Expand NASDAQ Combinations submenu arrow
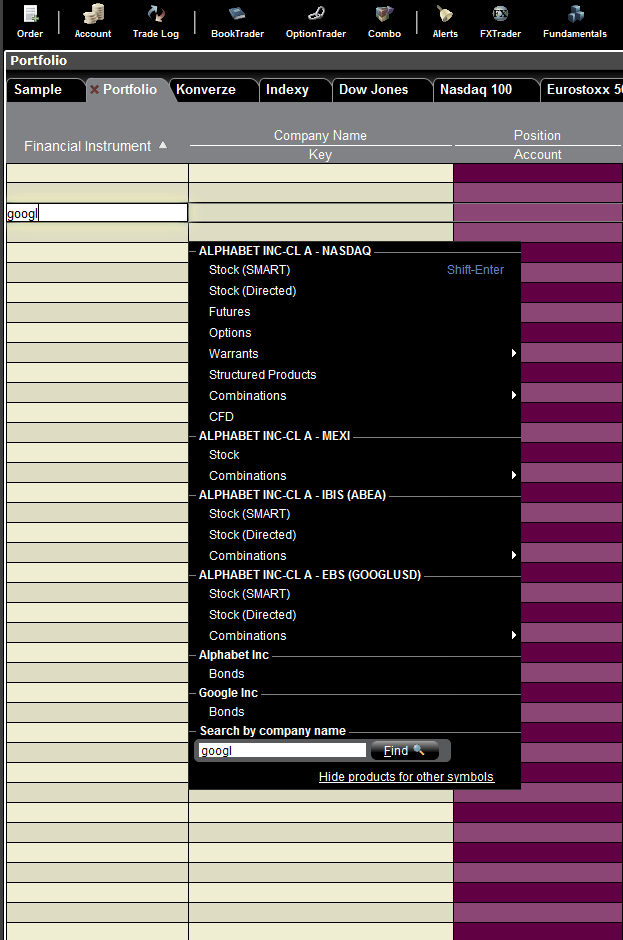This screenshot has width=623, height=940. tap(514, 395)
